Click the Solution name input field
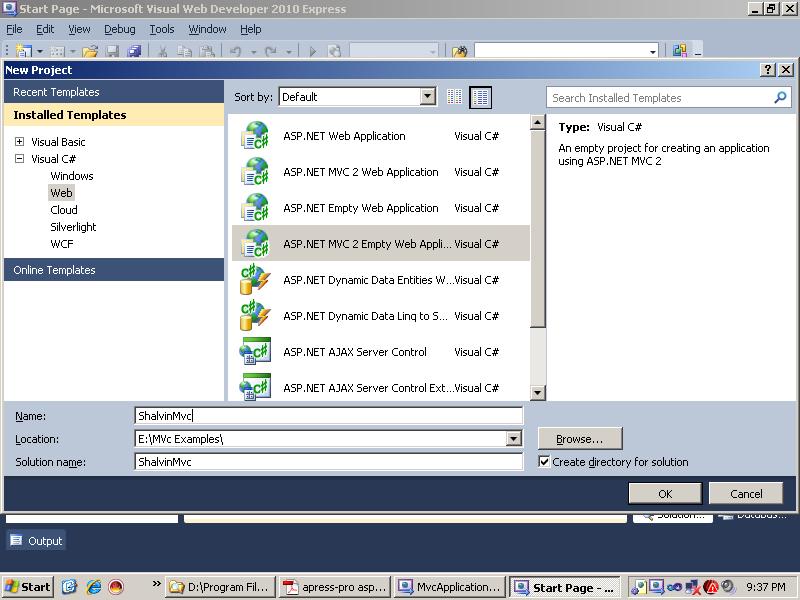The width and height of the screenshot is (800, 600). [x=329, y=462]
